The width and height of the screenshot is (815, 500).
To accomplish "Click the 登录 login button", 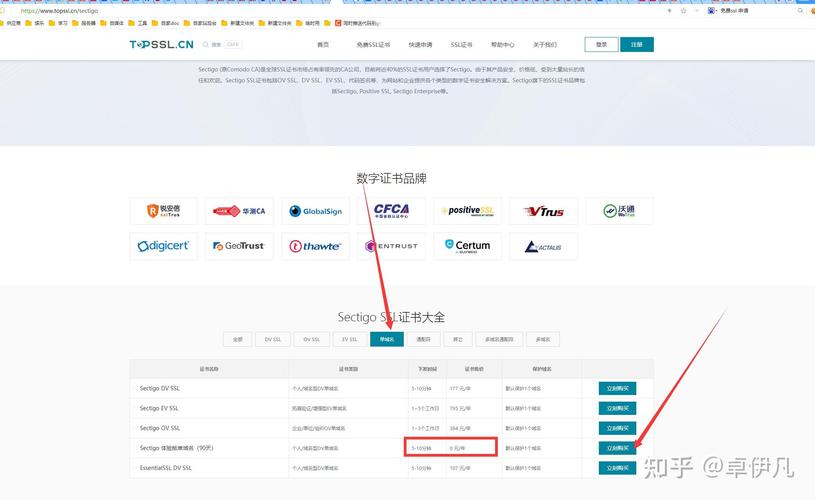I will coord(601,45).
